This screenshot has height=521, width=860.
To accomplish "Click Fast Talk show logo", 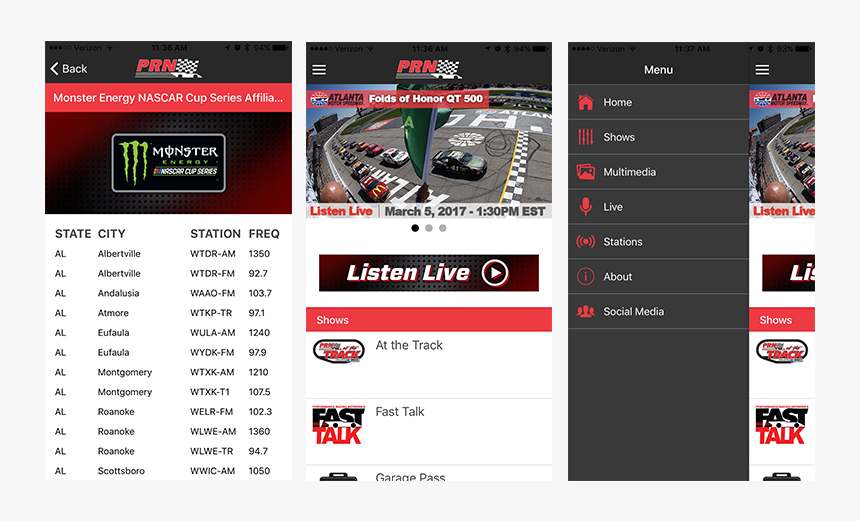I will point(338,425).
